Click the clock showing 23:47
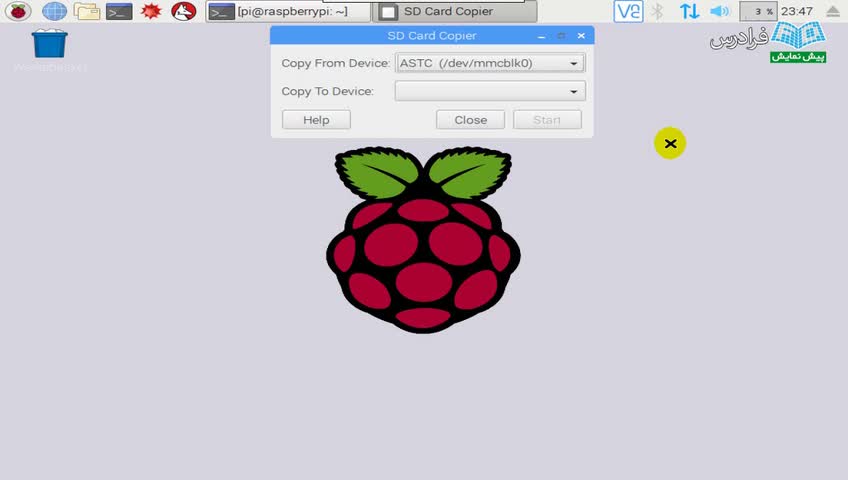848x480 pixels. click(x=797, y=11)
